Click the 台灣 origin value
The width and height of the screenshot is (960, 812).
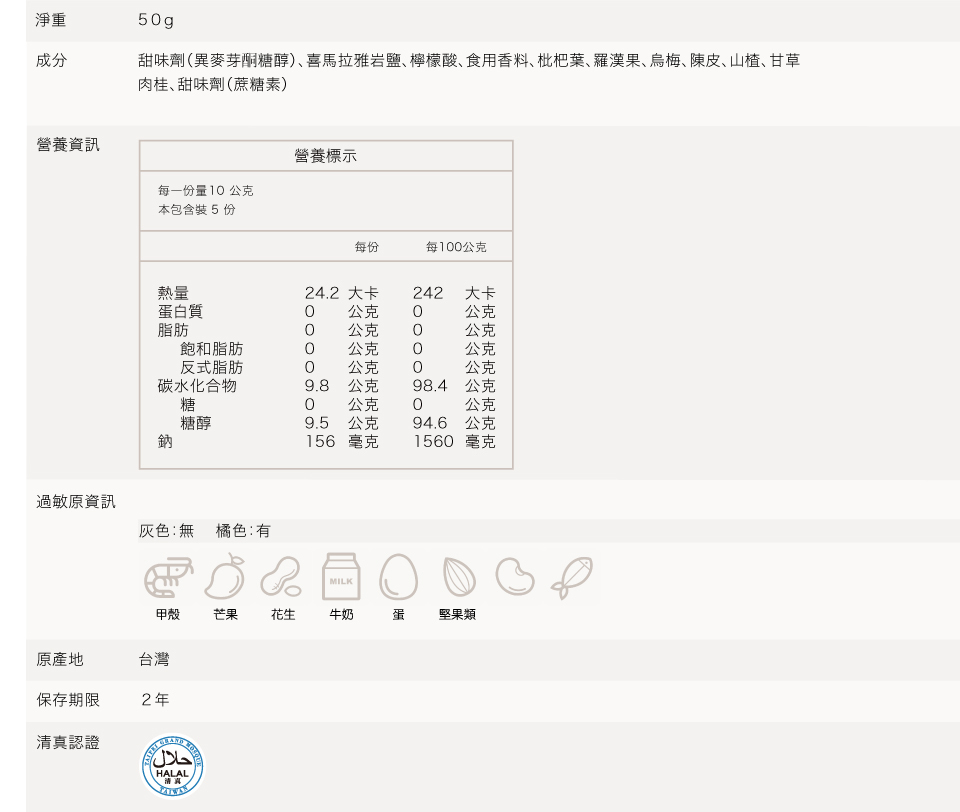(x=154, y=660)
